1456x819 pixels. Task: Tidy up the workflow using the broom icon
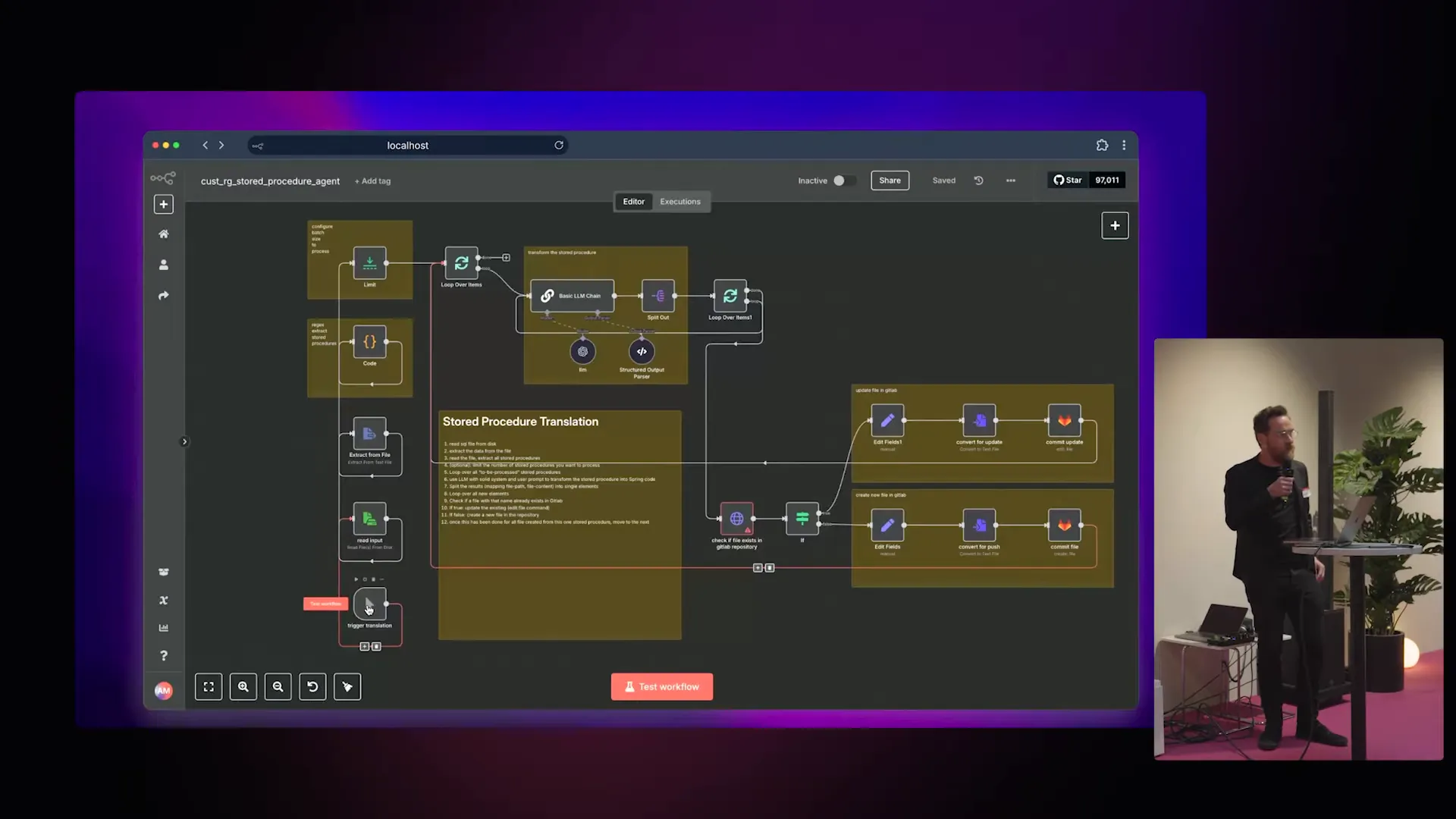coord(347,686)
